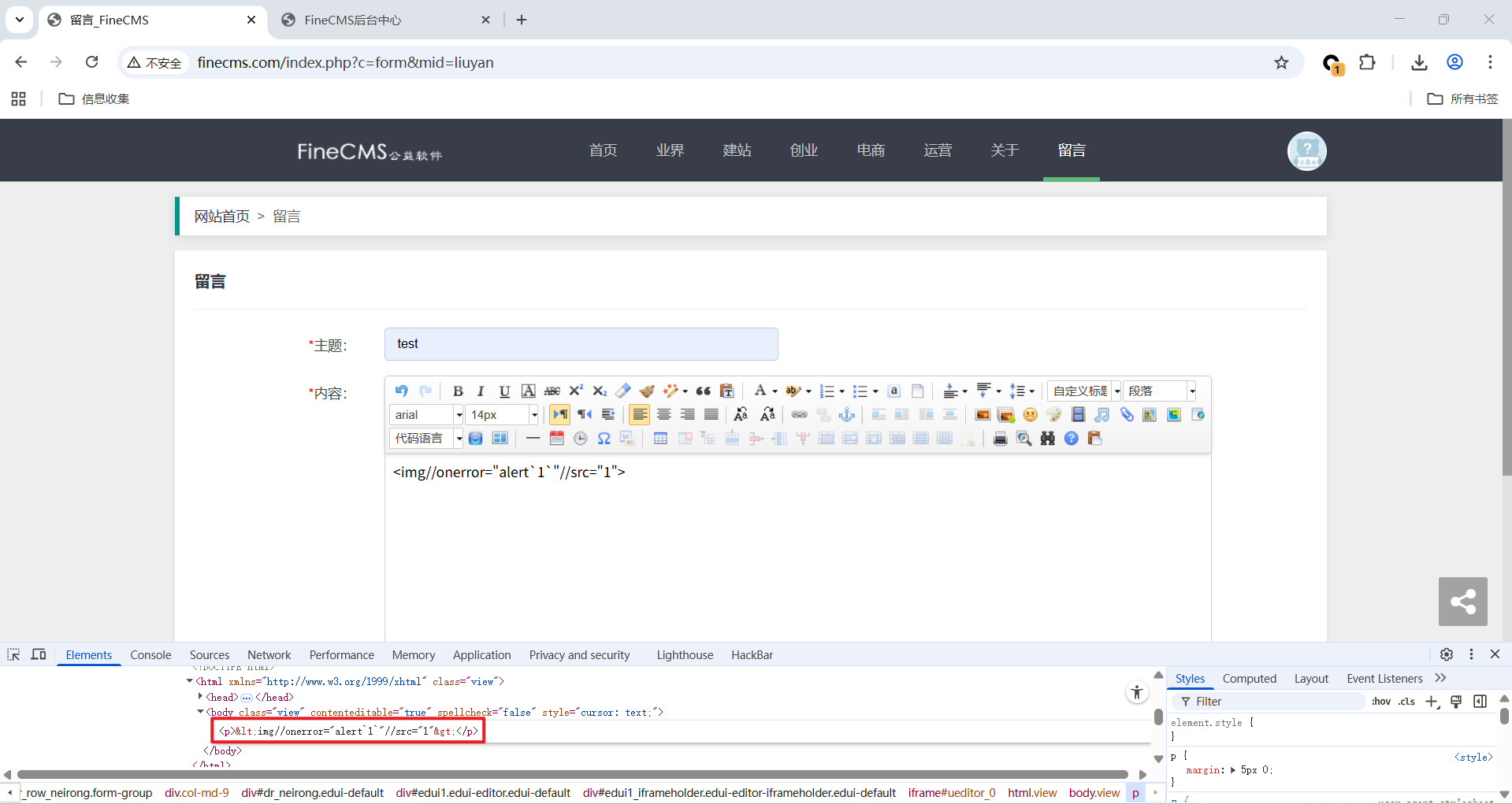Click the eraser clear-format icon
Viewport: 1512px width, 804px height.
[623, 391]
